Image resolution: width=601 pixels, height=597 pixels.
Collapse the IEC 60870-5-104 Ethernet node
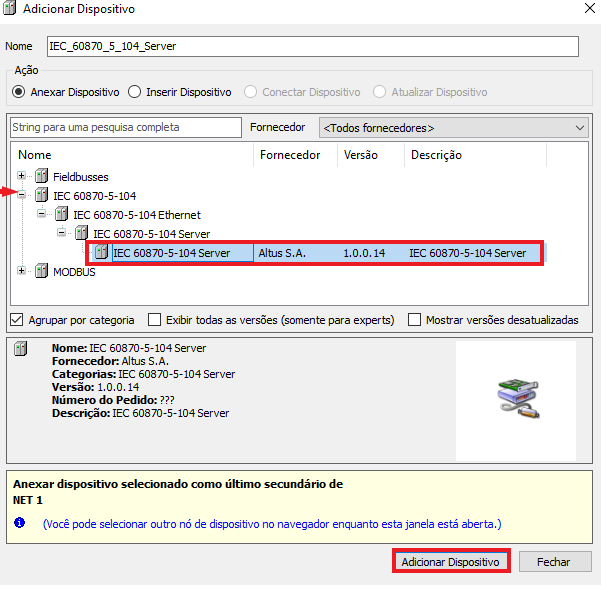[43, 215]
